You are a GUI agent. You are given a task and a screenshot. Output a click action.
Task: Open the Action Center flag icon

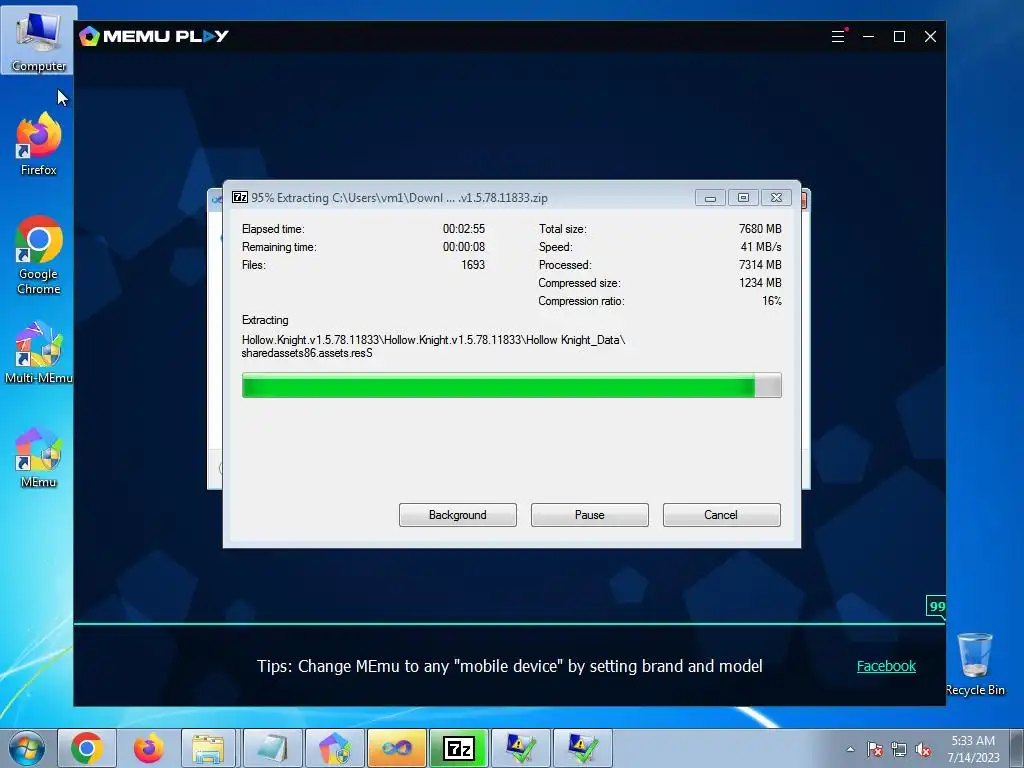(875, 749)
